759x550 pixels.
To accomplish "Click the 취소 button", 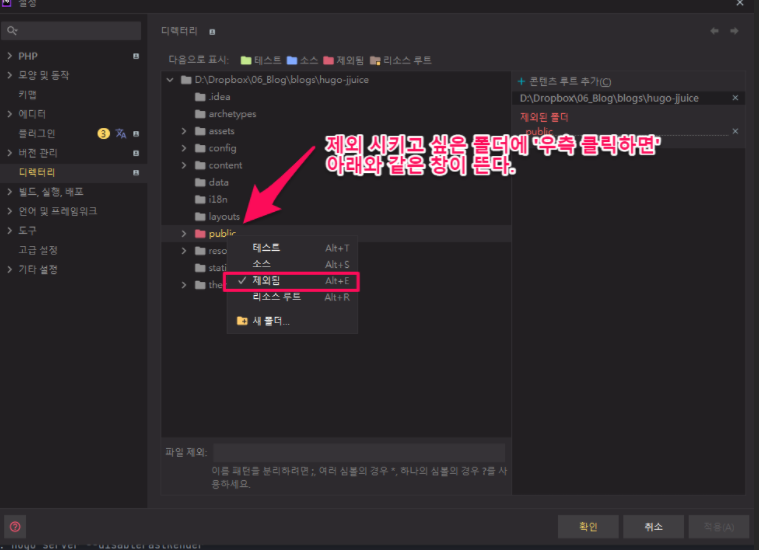I will (x=653, y=526).
